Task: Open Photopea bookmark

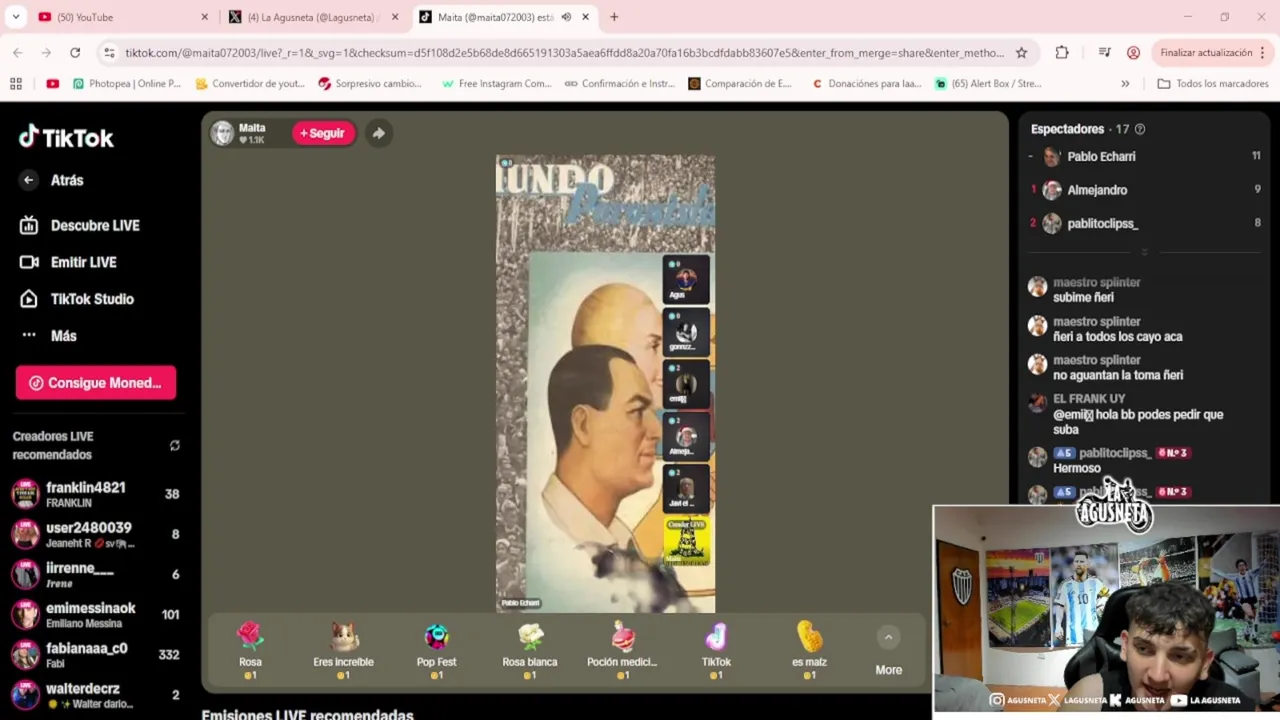Action: pyautogui.click(x=127, y=84)
